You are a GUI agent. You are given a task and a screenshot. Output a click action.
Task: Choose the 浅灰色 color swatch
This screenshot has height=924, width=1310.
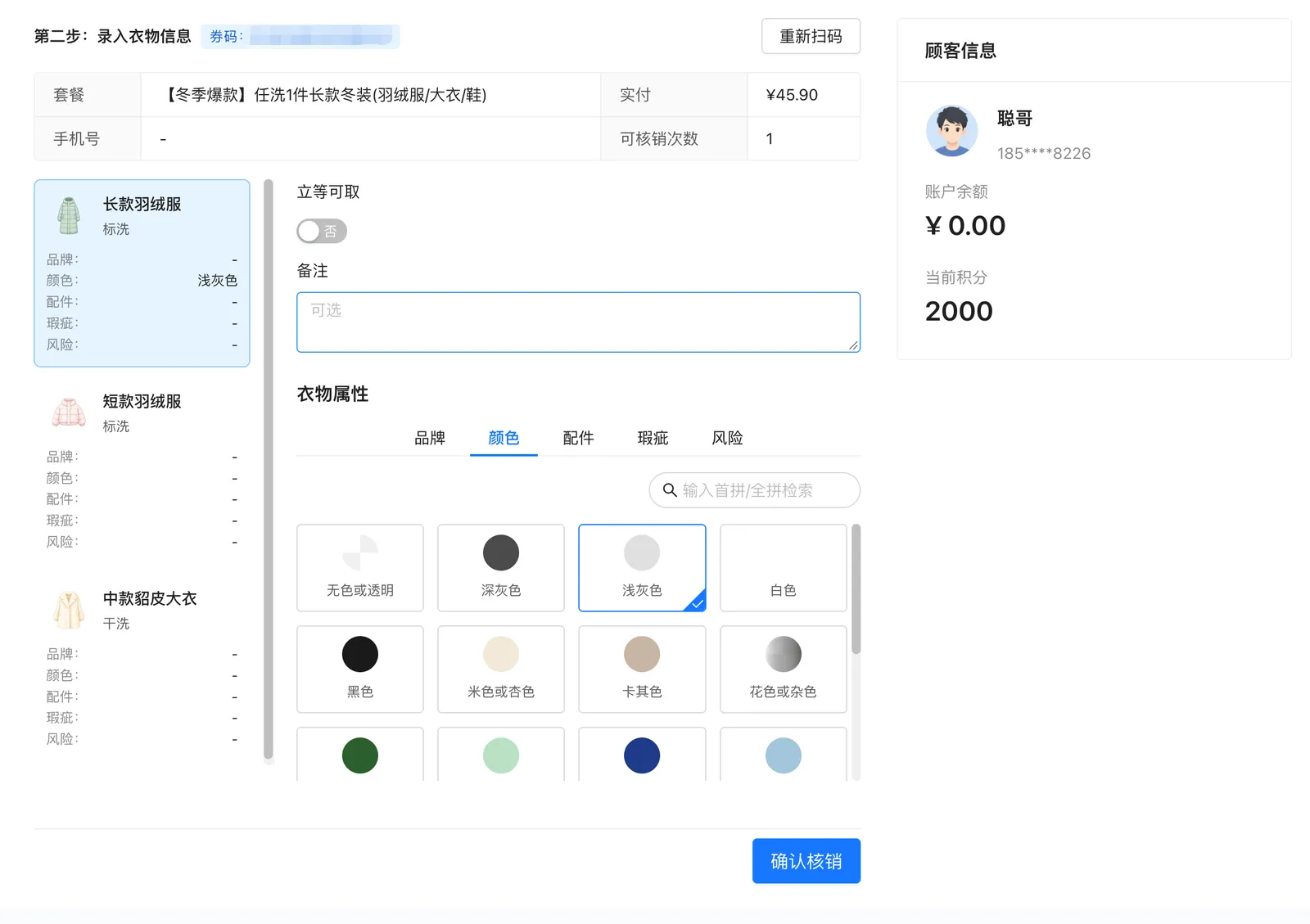642,568
